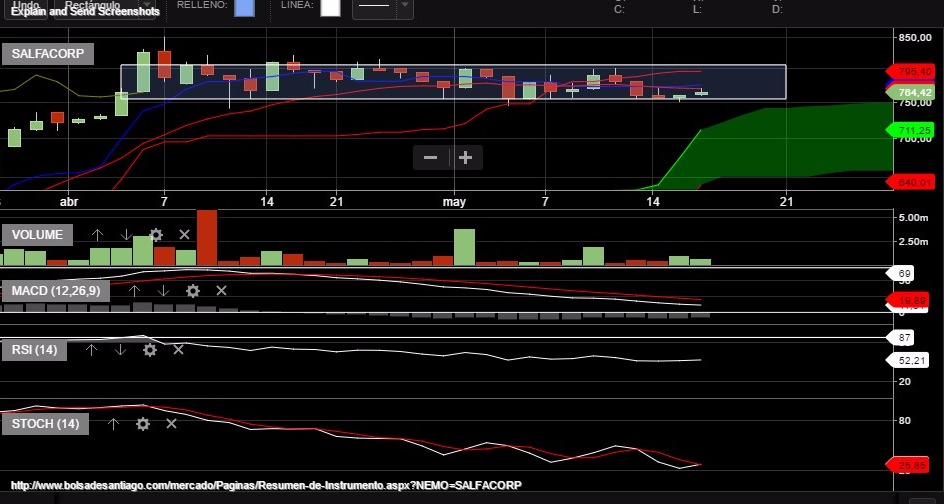Open MACD (12,26,9) settings gear
Image resolution: width=944 pixels, height=504 pixels.
click(x=193, y=291)
